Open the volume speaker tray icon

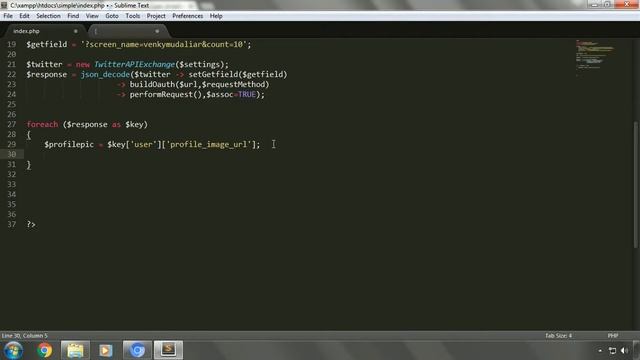click(624, 351)
